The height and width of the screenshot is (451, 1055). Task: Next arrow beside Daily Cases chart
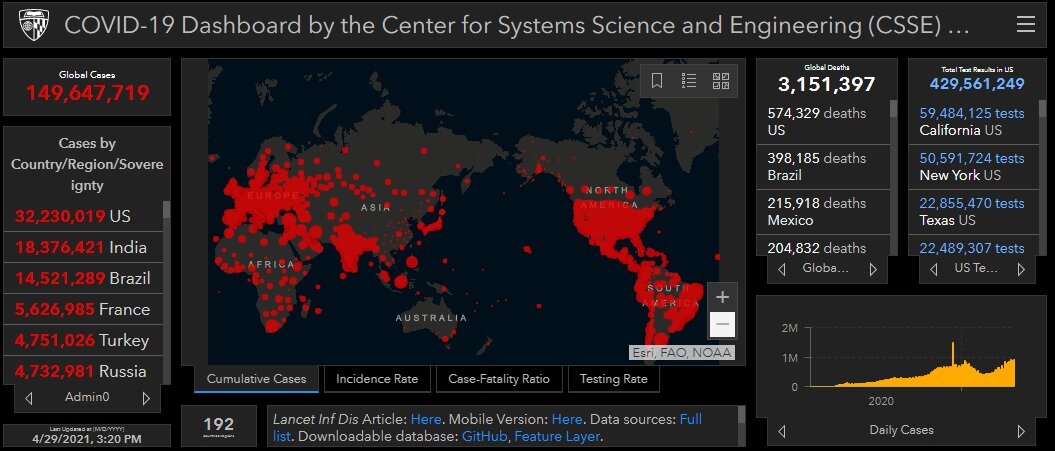click(1021, 431)
